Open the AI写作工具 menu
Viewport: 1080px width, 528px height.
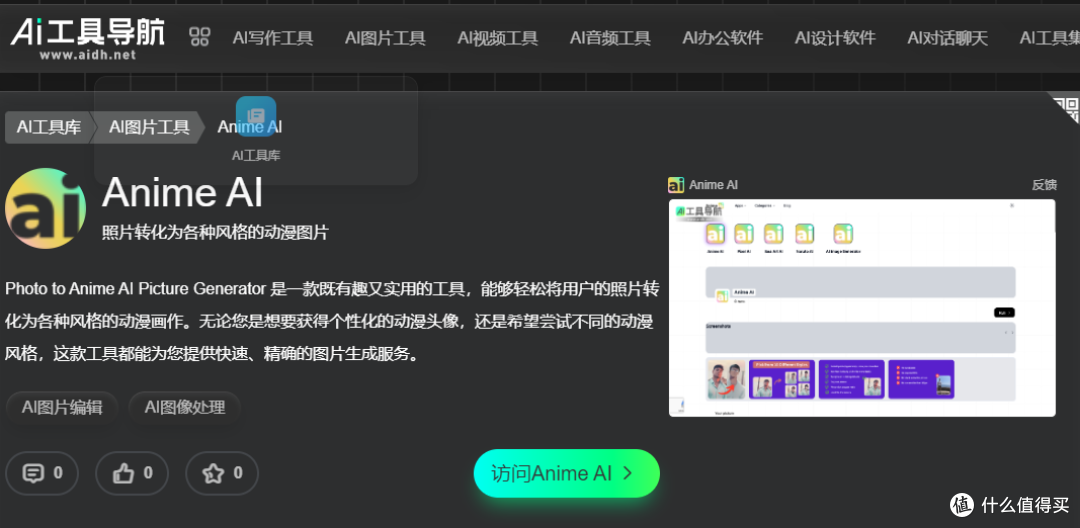(x=273, y=39)
